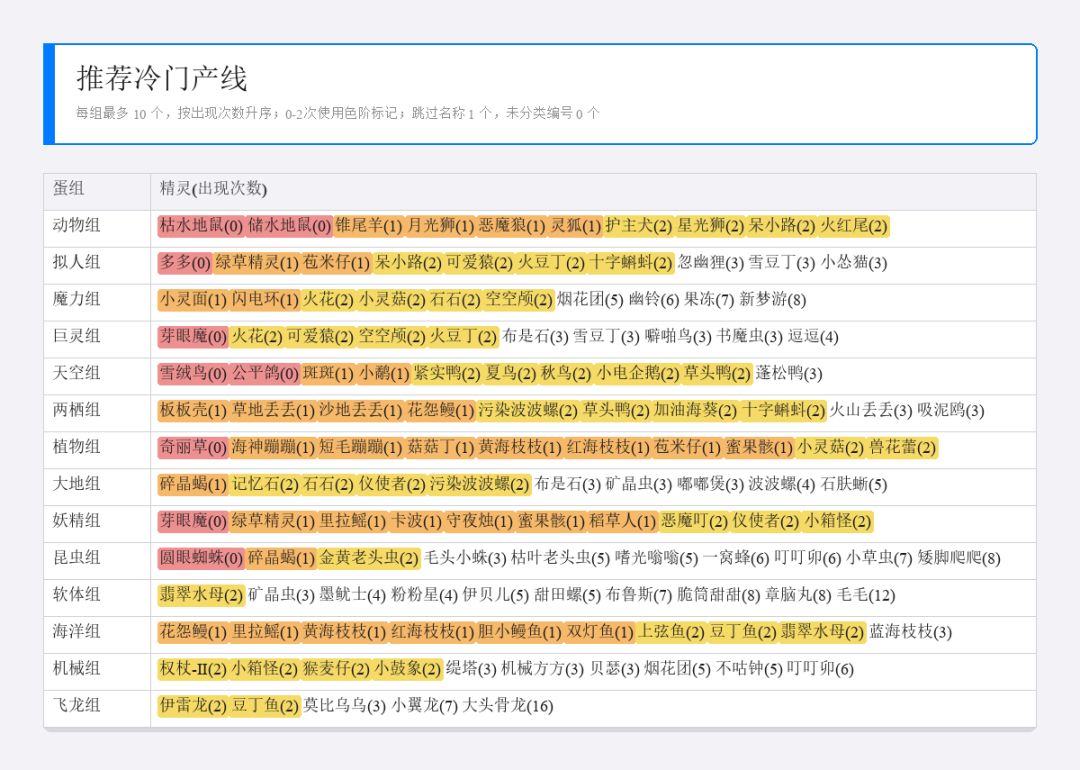Select the 蛋组 column header
Screen dimensions: 1080x770
[69, 188]
